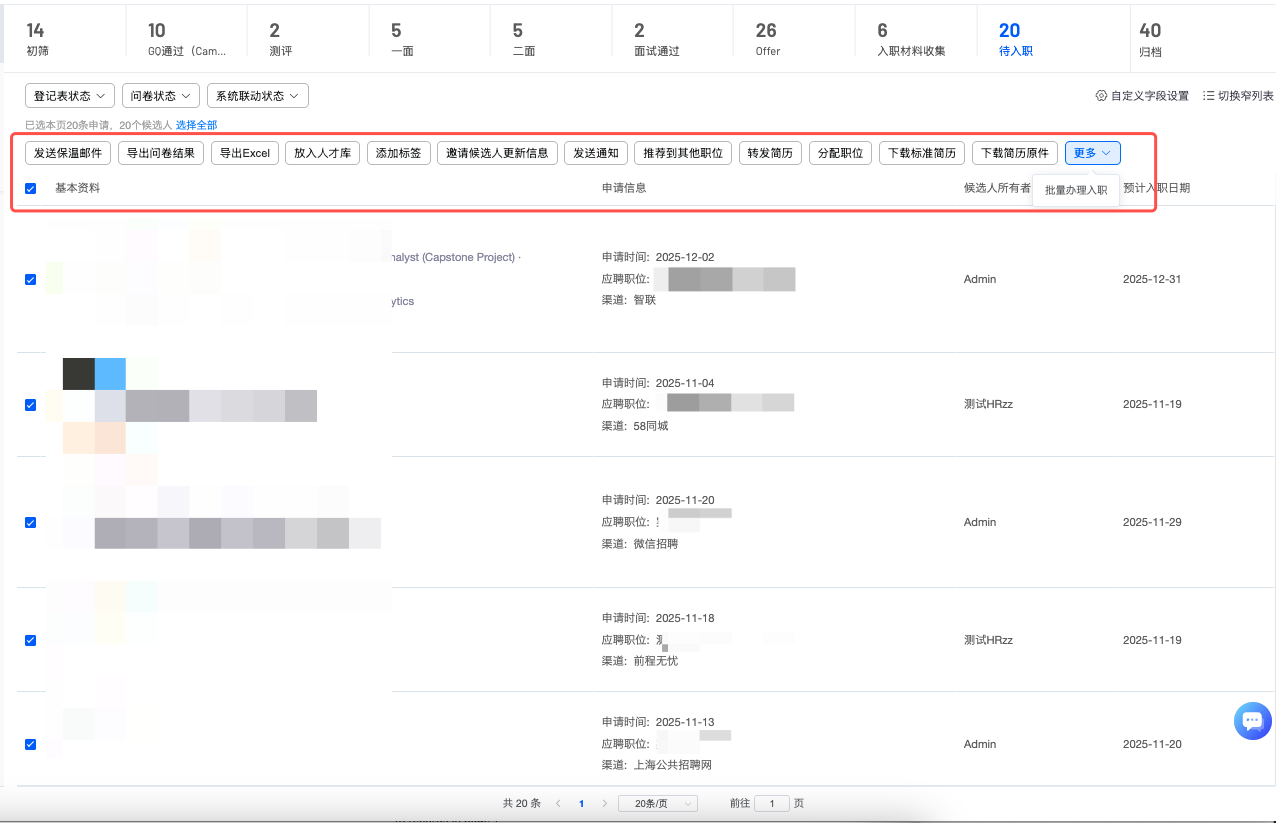Switch to the Offer stage tab
Viewport: 1276px width, 823px height.
tap(794, 39)
